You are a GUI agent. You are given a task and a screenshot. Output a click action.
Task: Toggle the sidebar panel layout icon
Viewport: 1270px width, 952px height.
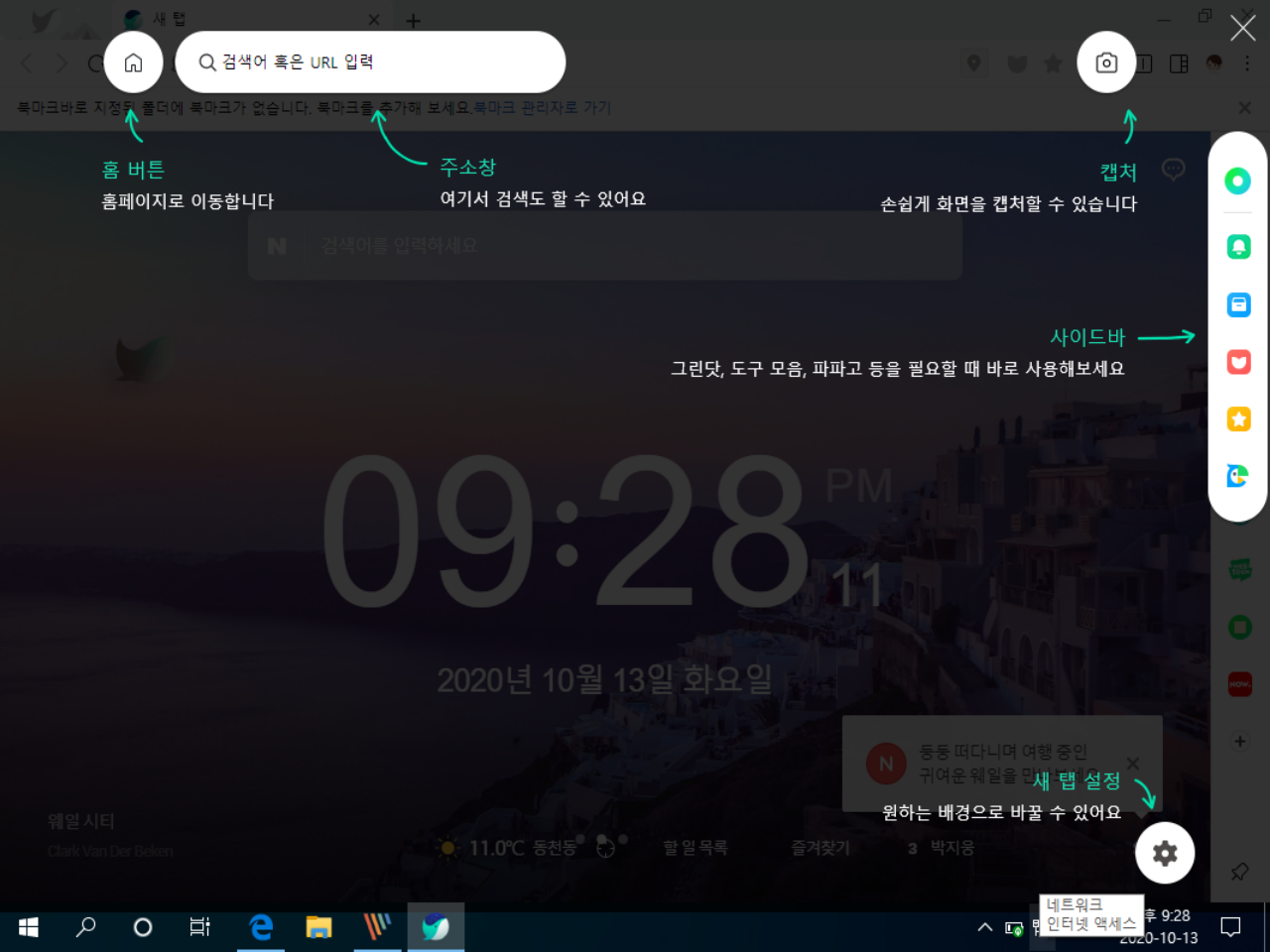pyautogui.click(x=1179, y=63)
